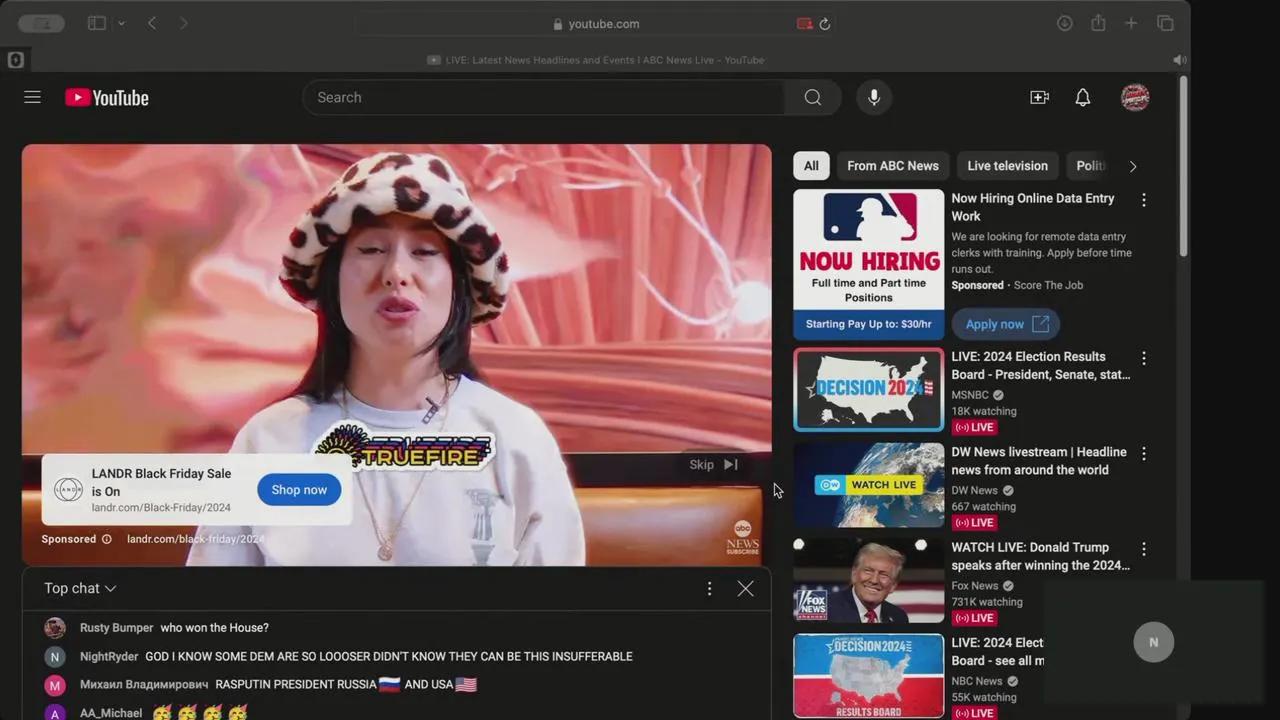The image size is (1280, 720).
Task: Show more filter chips with right arrow
Action: 1133,166
